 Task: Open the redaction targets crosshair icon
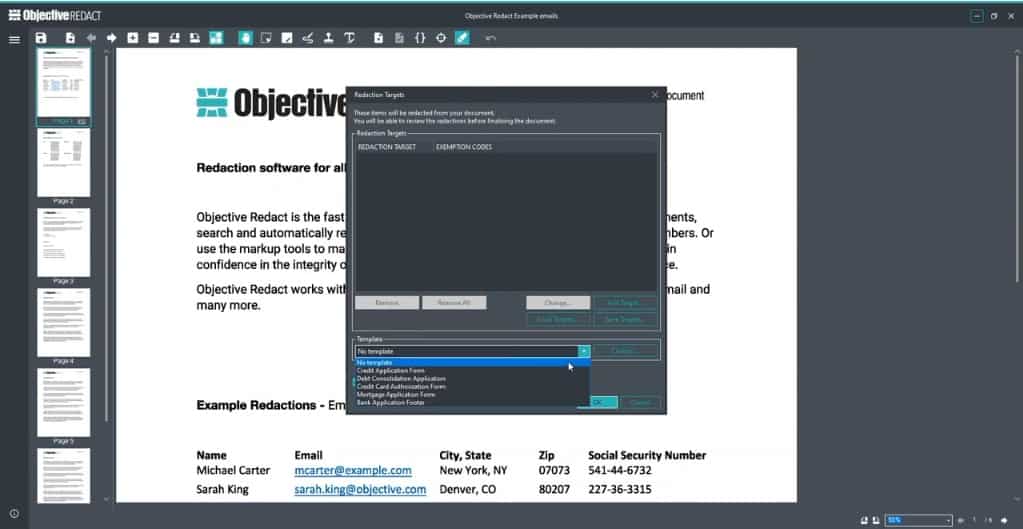(x=441, y=38)
